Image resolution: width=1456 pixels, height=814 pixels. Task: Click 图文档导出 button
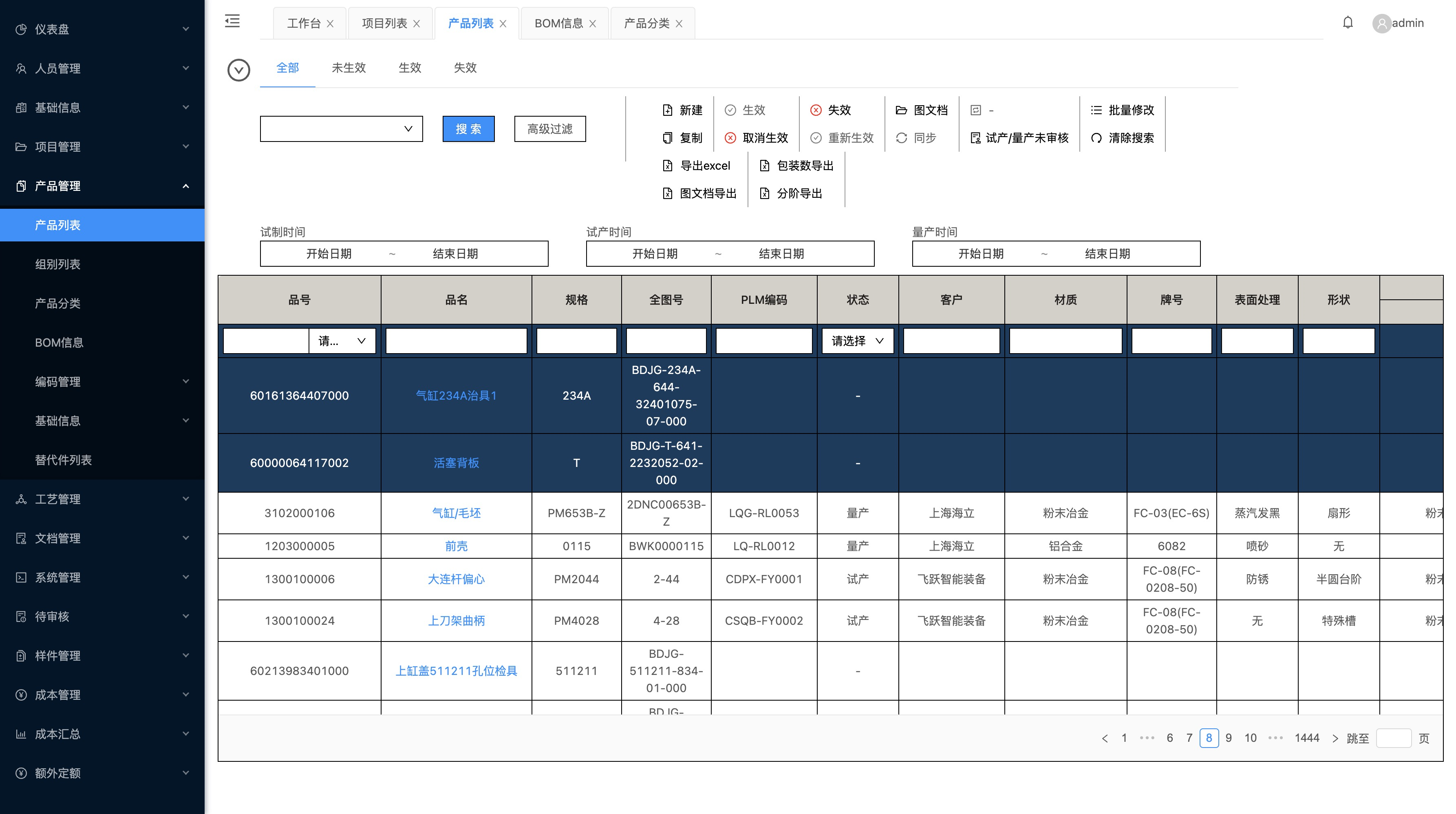(x=699, y=193)
